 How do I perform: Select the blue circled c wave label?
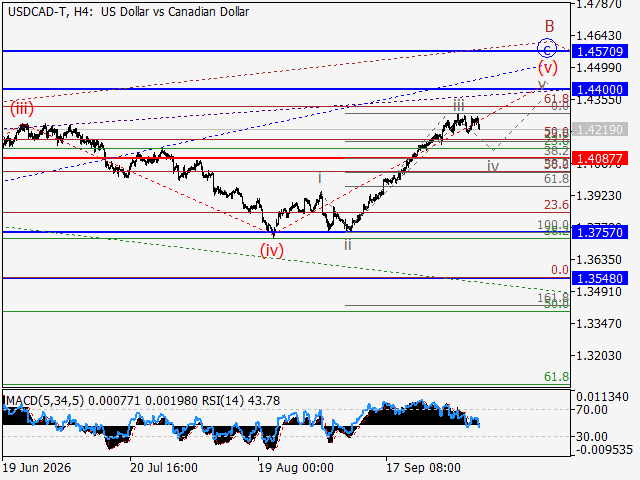(547, 48)
